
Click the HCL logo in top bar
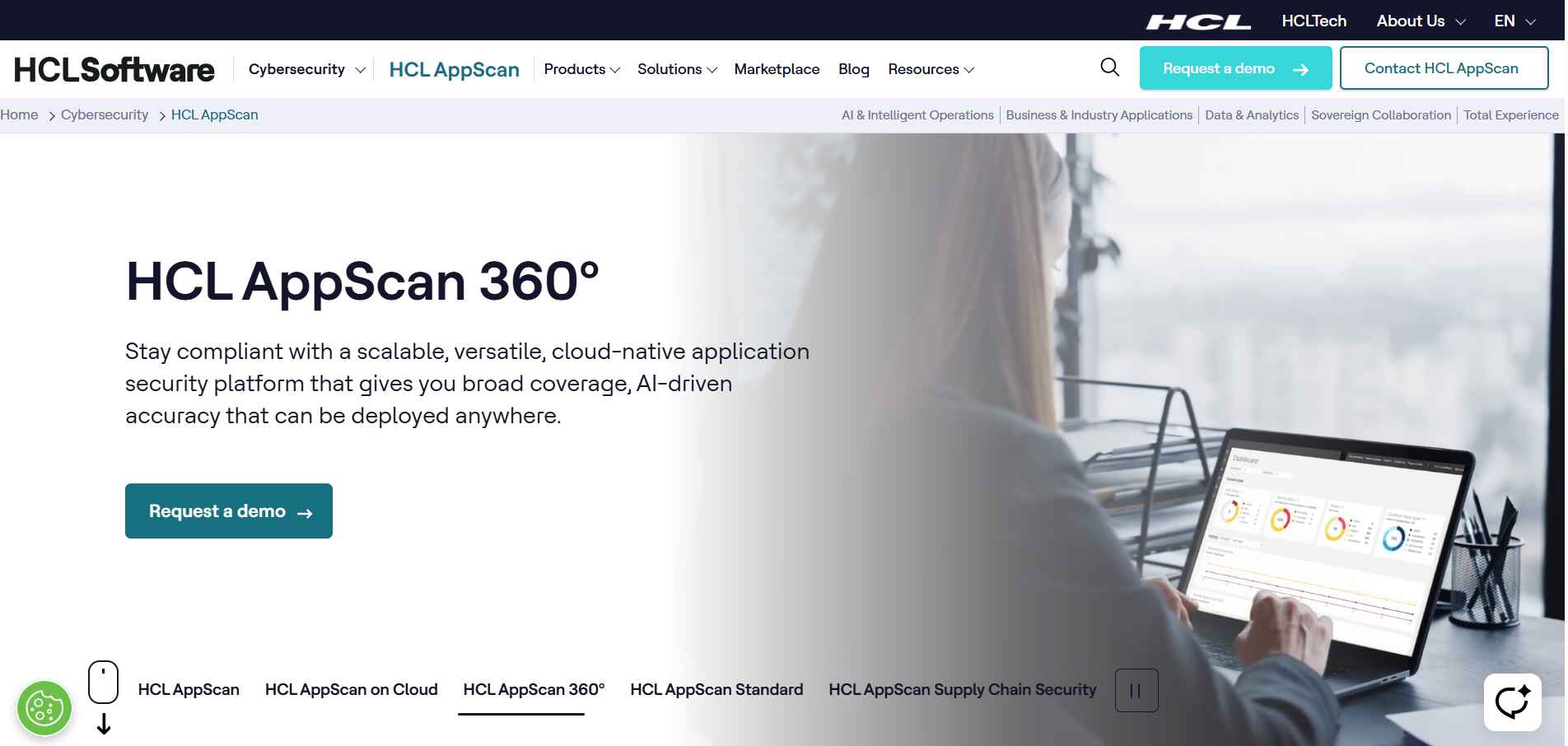pos(1198,21)
